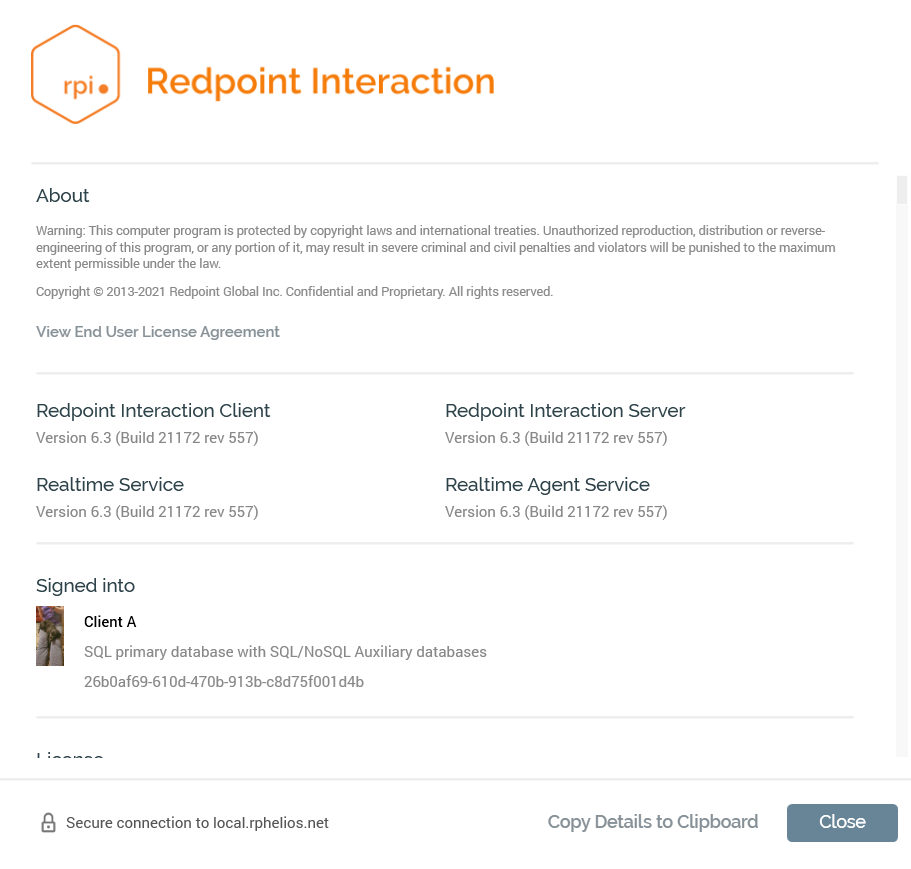911x869 pixels.
Task: Click the About section heading
Action: (62, 195)
